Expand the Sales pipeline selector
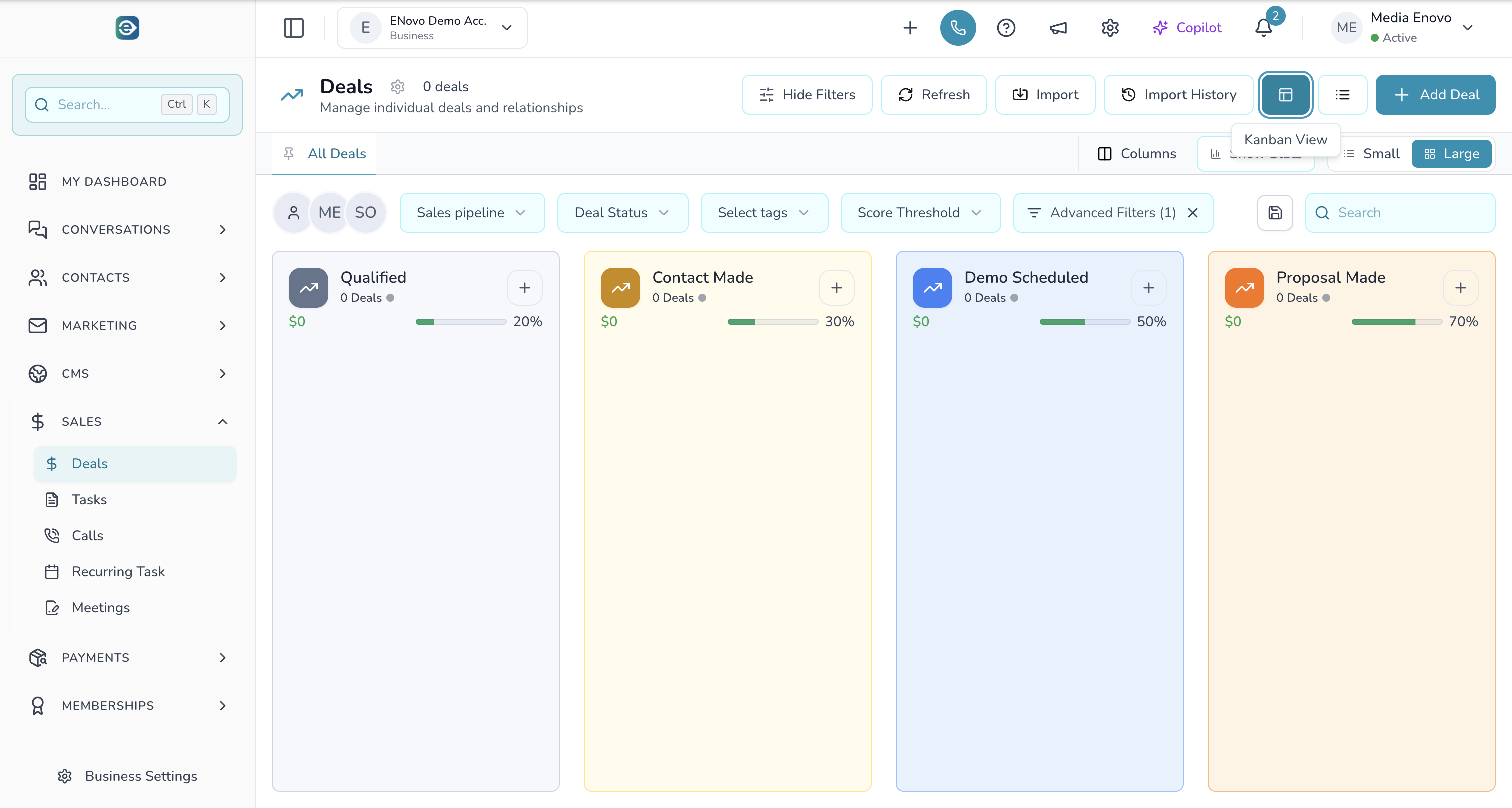 pyautogui.click(x=472, y=212)
